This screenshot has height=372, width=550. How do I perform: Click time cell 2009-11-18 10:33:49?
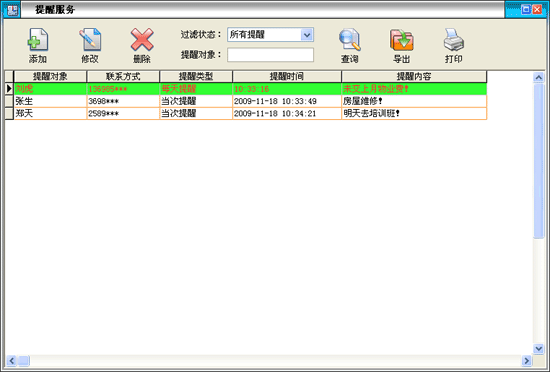click(x=287, y=101)
